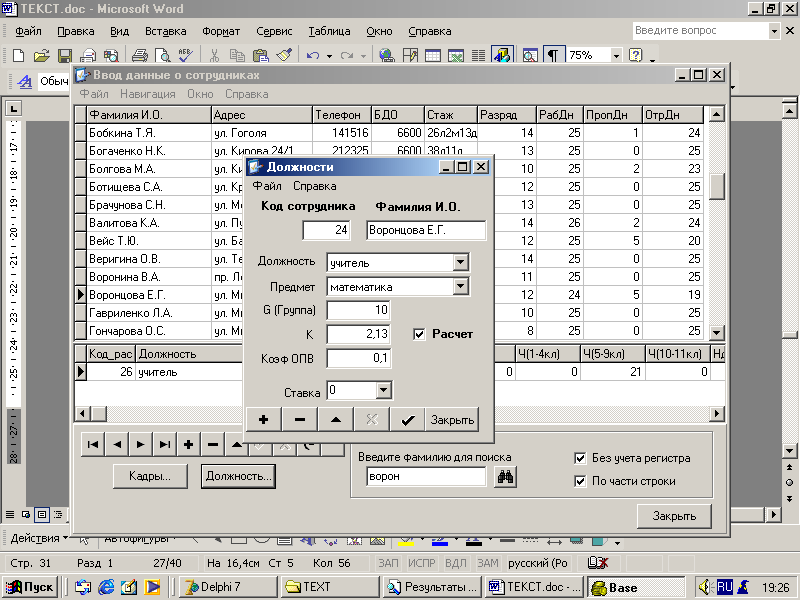Image resolution: width=800 pixels, height=600 pixels.
Task: Click the checkmark post button in Должности dialog
Action: click(407, 420)
